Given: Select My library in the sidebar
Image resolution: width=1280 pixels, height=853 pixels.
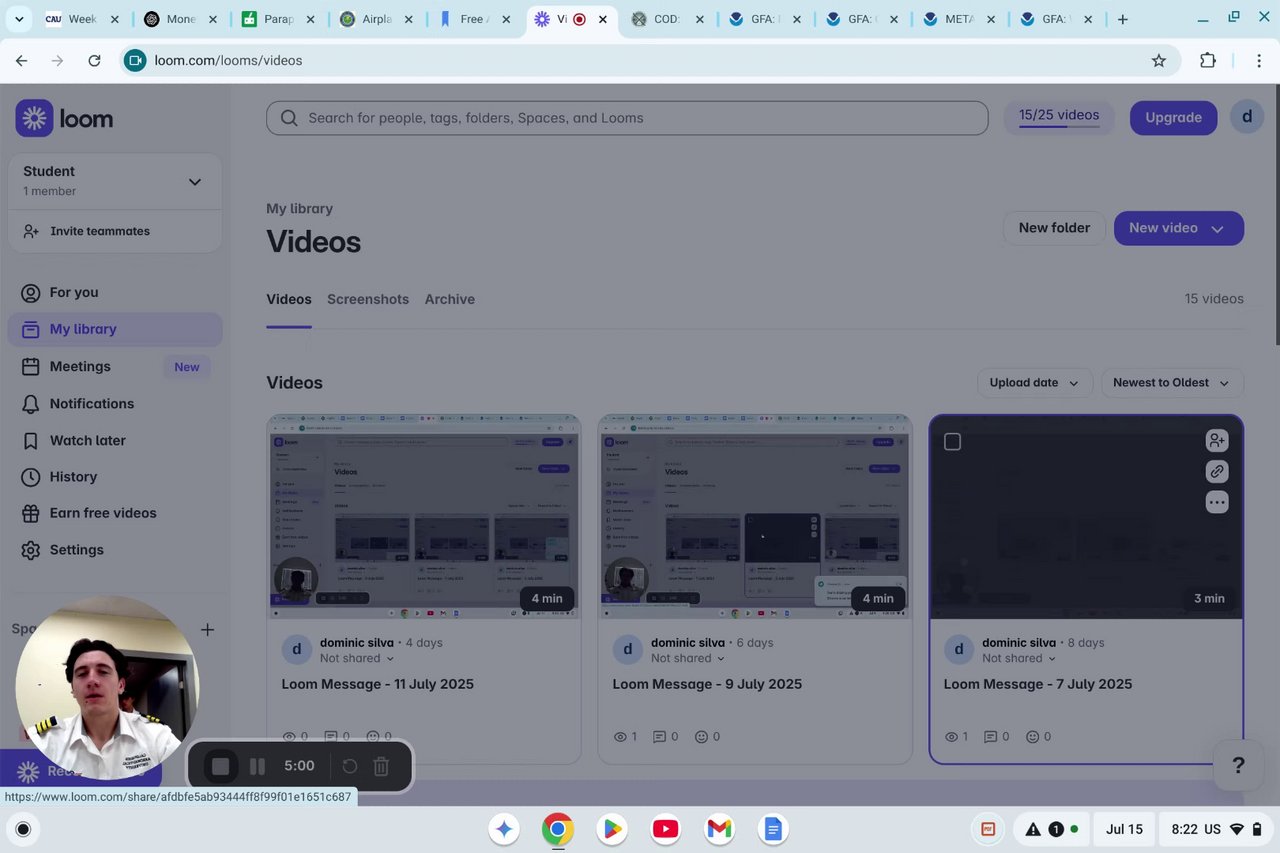Looking at the screenshot, I should (x=115, y=329).
